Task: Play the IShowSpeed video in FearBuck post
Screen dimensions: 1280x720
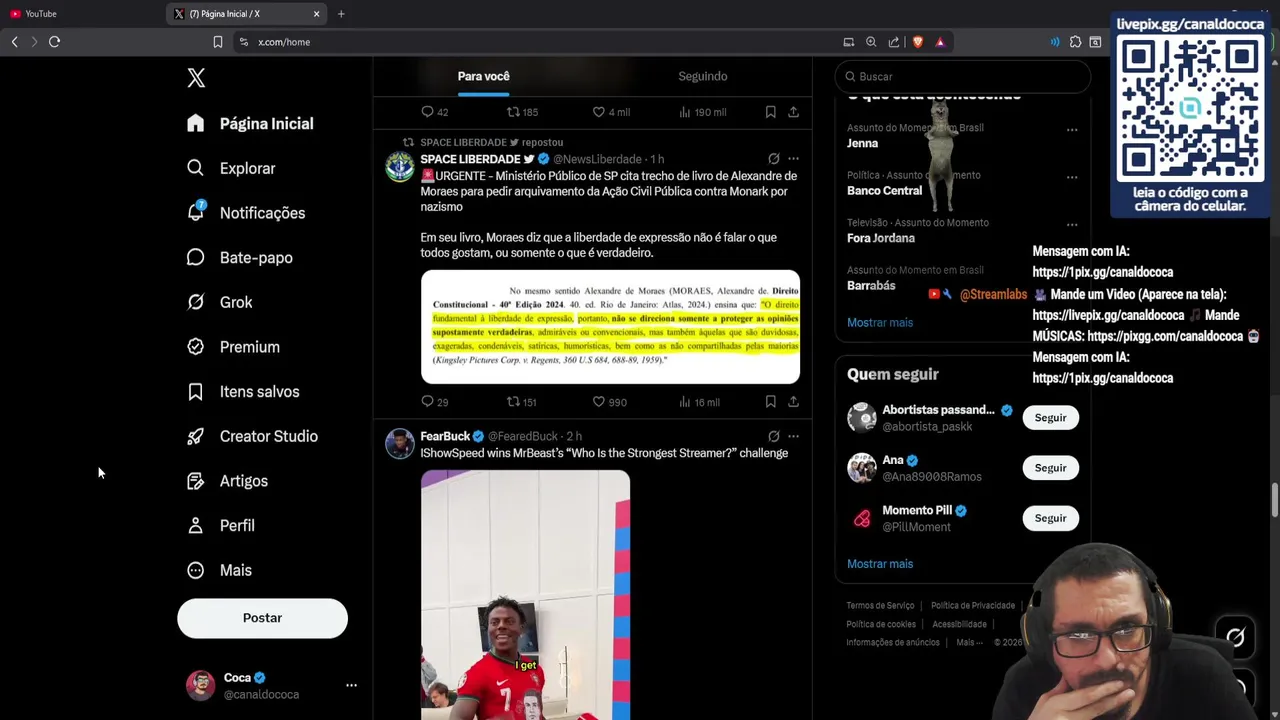Action: [x=525, y=595]
